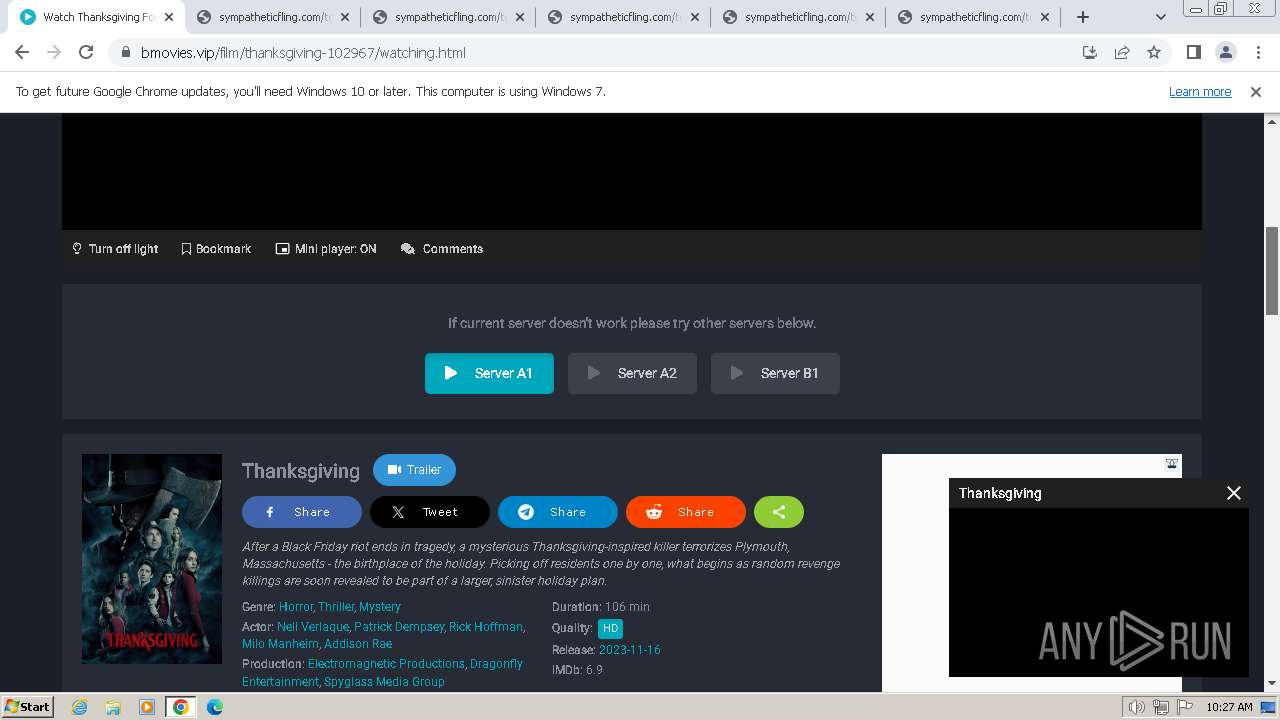Open the Windows Start menu
This screenshot has height=720, width=1280.
28,706
